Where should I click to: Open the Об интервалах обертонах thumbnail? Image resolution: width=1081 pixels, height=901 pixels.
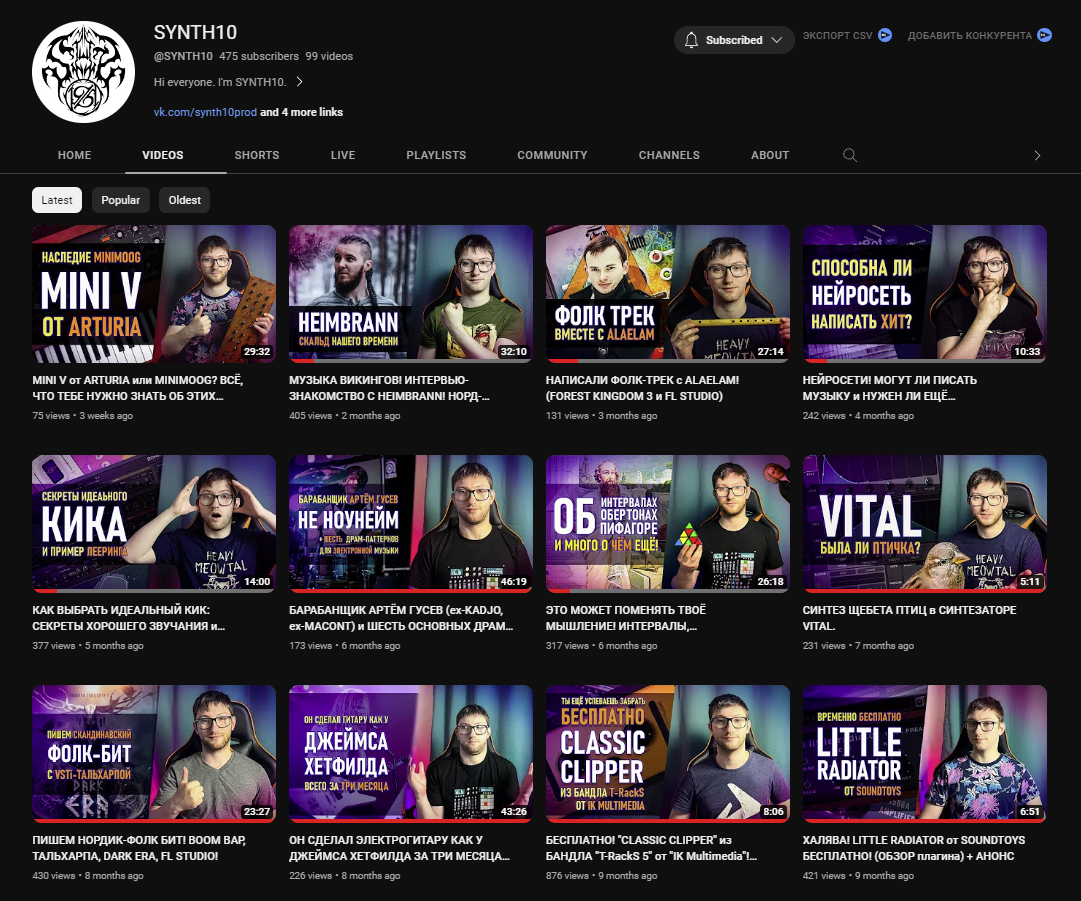(667, 524)
